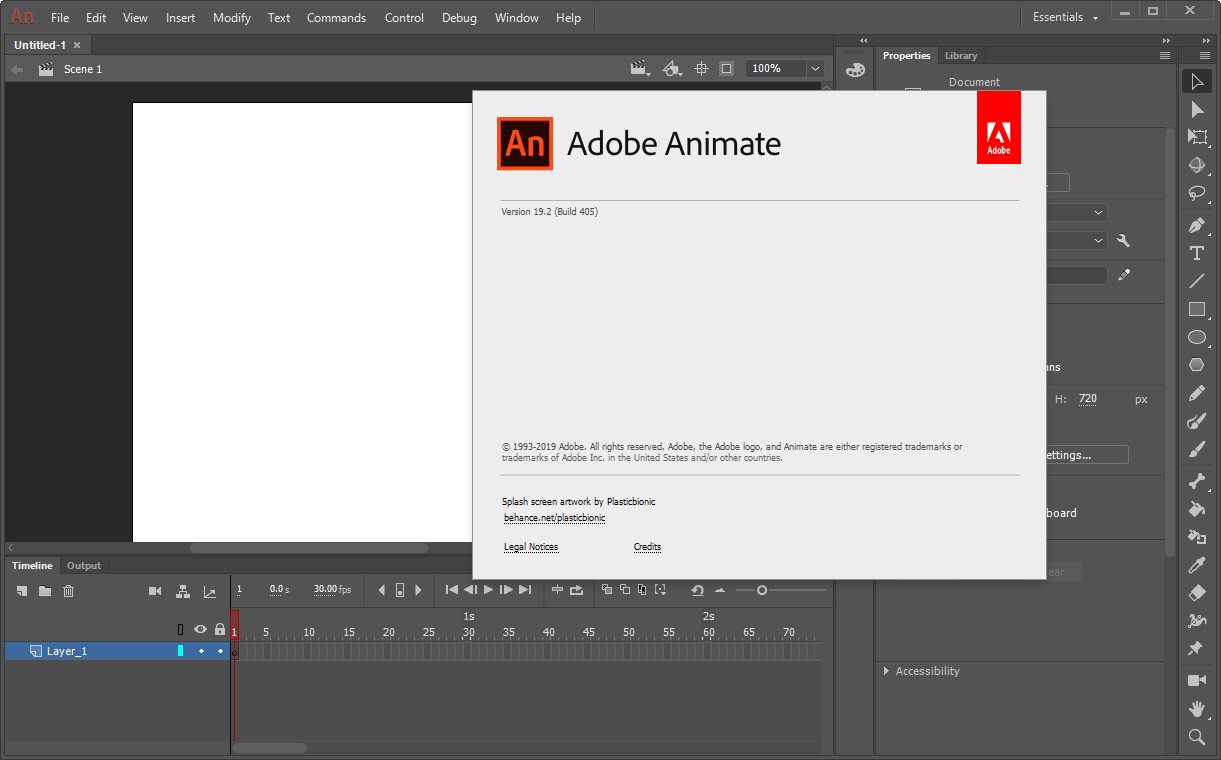Select the Ink Bottle tool

click(1197, 537)
